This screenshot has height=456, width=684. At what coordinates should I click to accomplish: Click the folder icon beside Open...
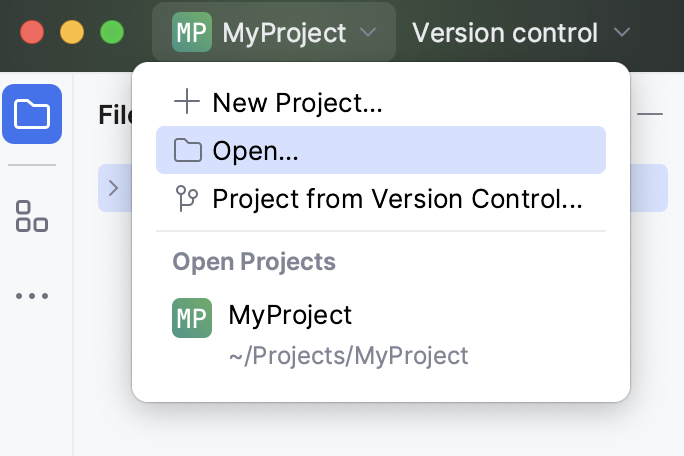(x=187, y=150)
